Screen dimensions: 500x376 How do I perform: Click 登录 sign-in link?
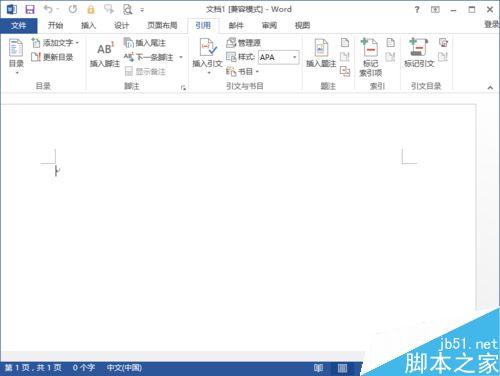[492, 25]
